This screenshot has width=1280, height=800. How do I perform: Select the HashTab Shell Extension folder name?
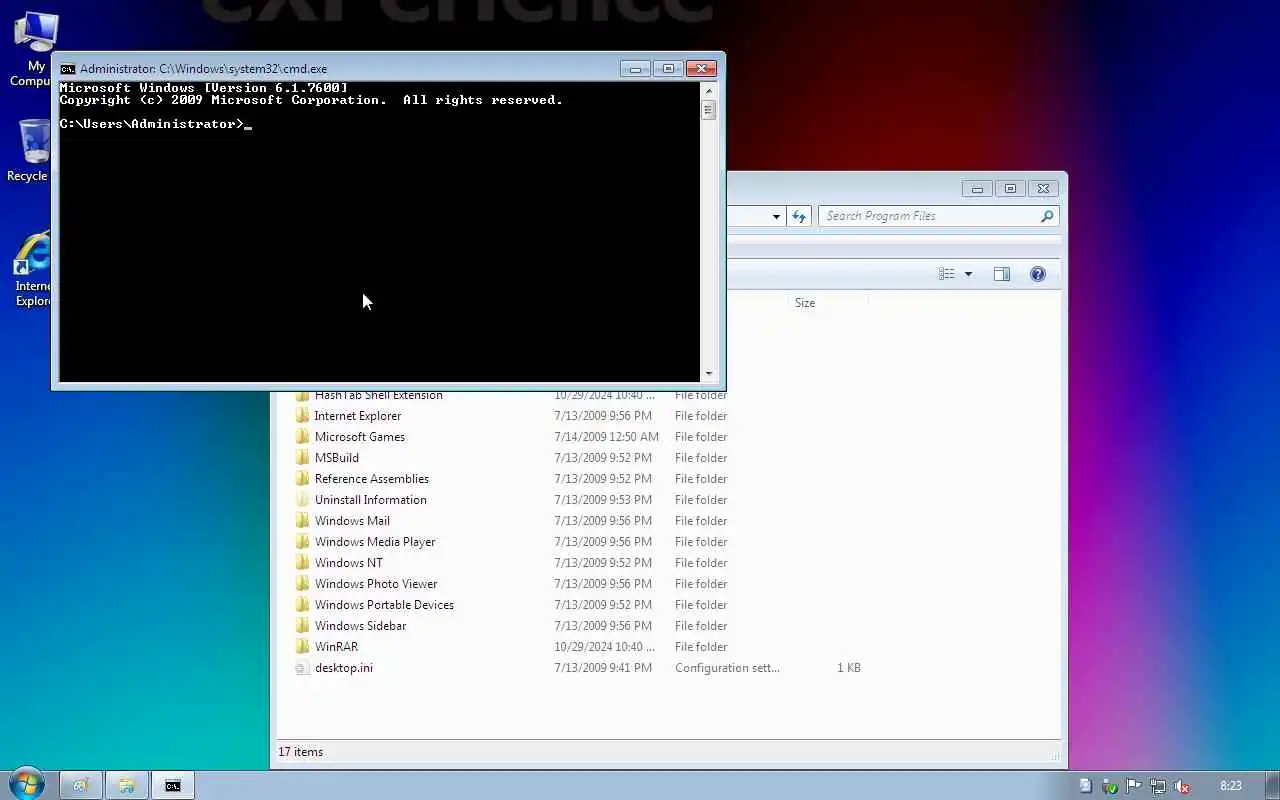click(378, 395)
